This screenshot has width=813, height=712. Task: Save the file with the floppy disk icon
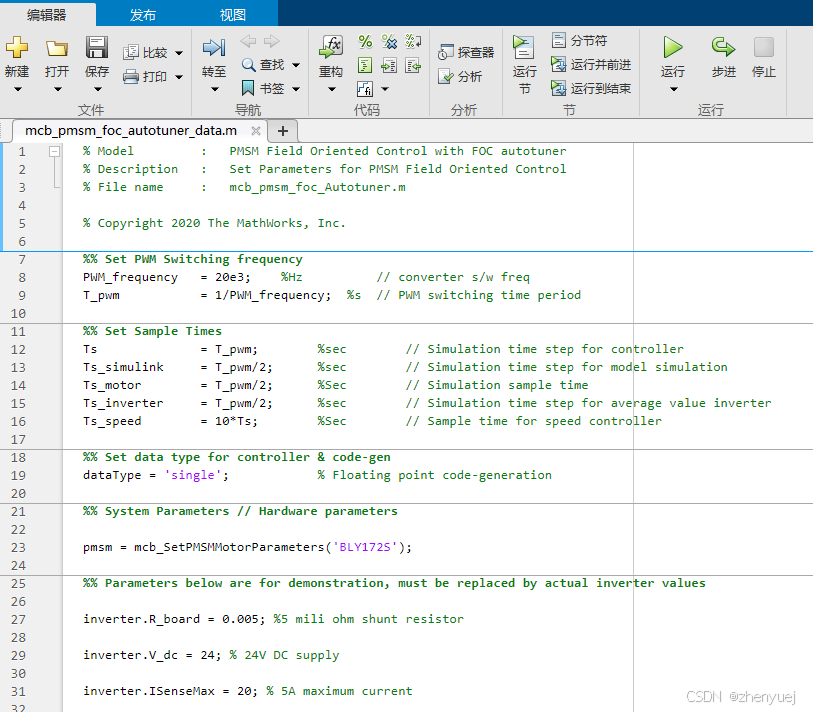[x=96, y=48]
